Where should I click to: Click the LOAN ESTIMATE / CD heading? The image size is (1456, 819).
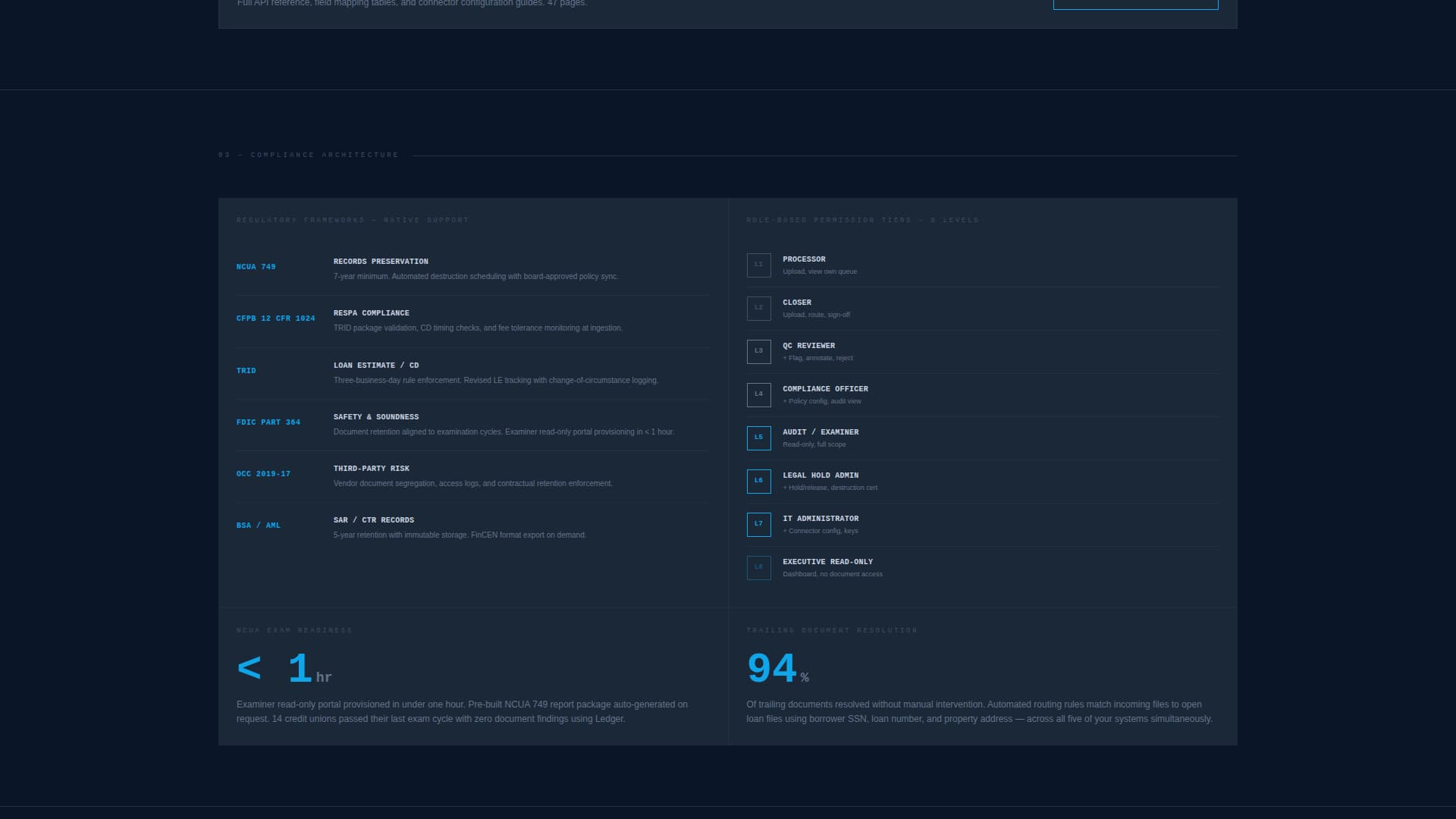(376, 366)
